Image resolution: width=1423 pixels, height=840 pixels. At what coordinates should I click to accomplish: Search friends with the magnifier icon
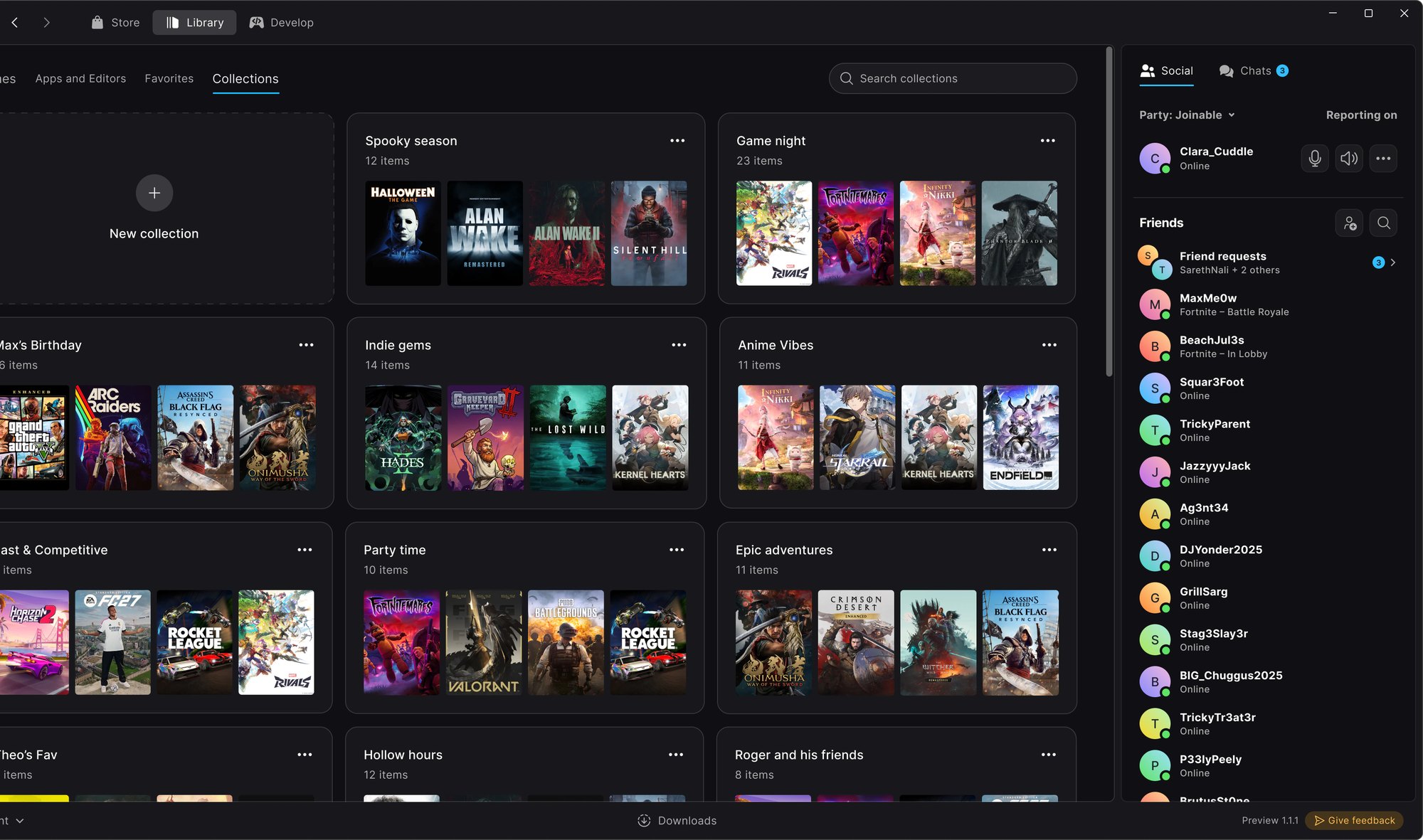(x=1384, y=223)
